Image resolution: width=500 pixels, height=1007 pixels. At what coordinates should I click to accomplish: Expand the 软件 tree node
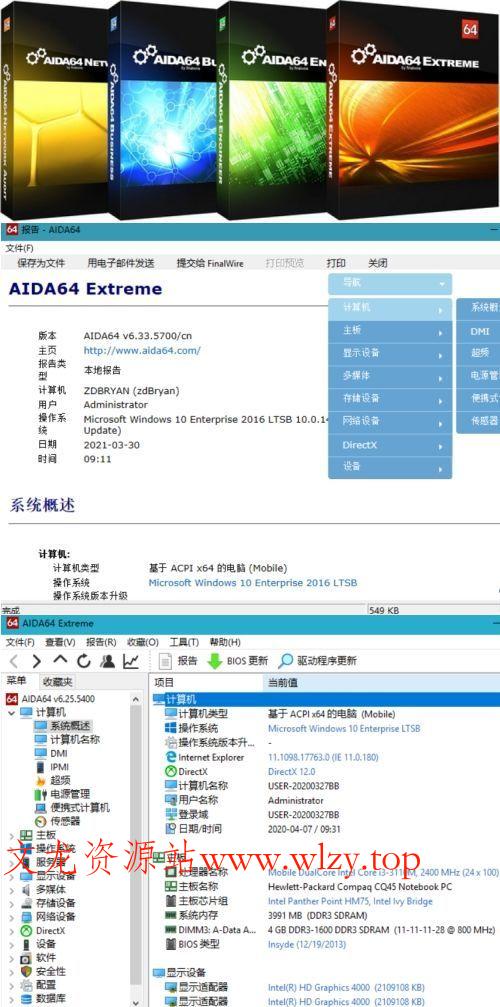(x=12, y=958)
